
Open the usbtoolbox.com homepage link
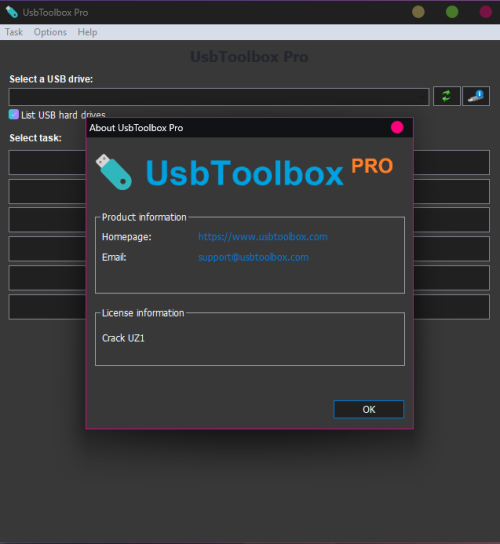click(x=263, y=237)
